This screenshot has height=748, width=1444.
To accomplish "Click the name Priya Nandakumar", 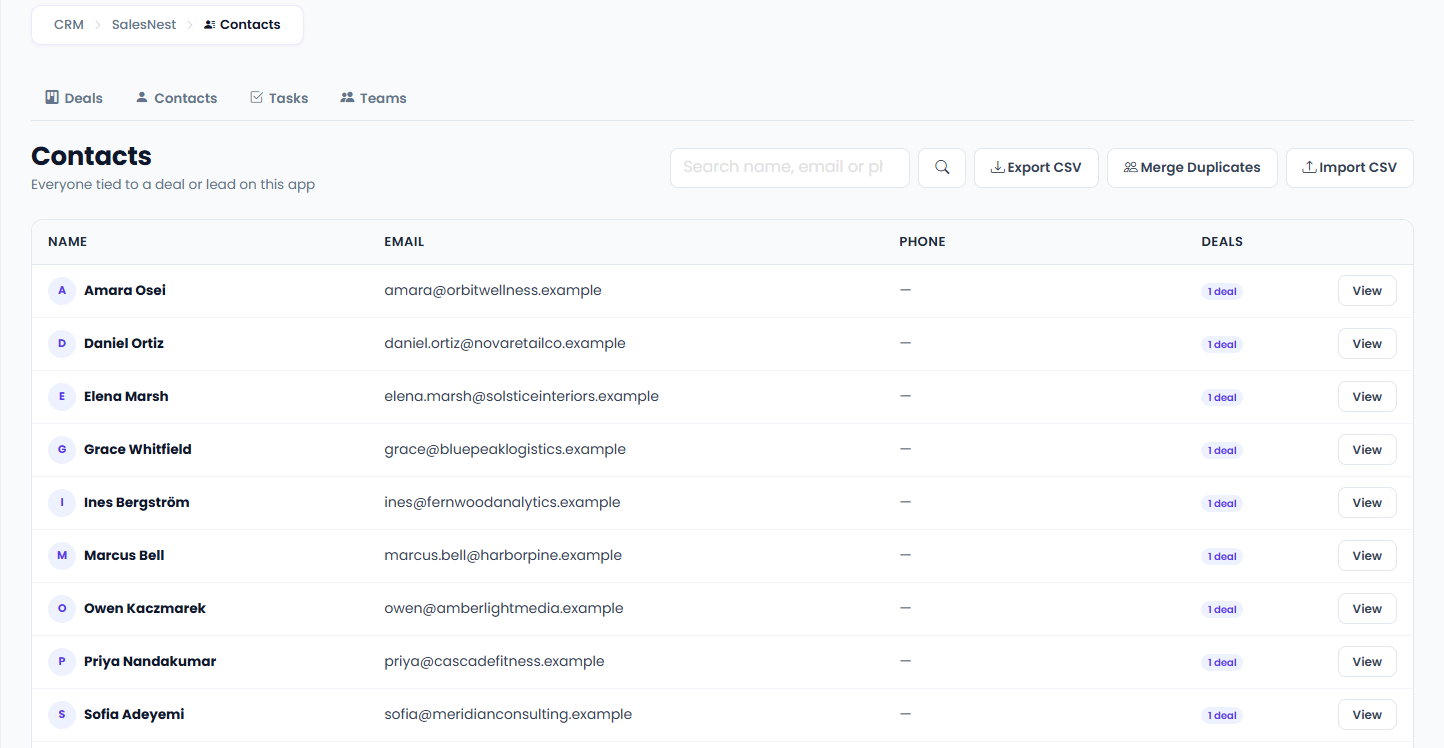I will click(150, 662).
